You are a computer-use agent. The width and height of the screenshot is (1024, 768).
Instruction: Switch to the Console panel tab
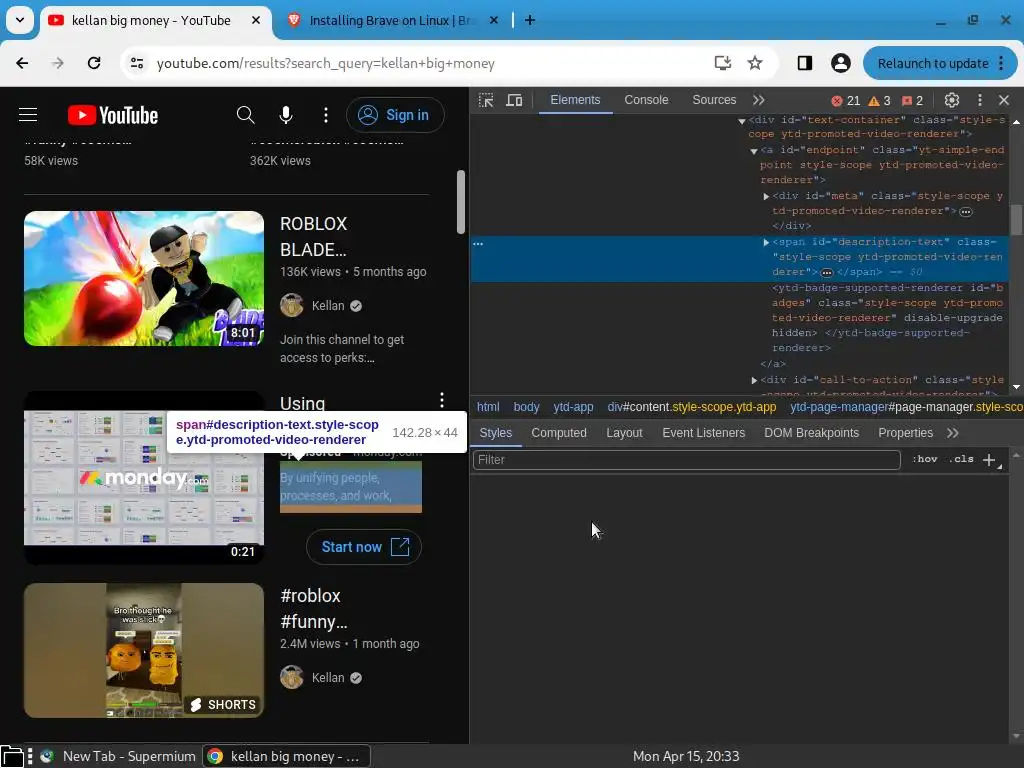click(646, 100)
